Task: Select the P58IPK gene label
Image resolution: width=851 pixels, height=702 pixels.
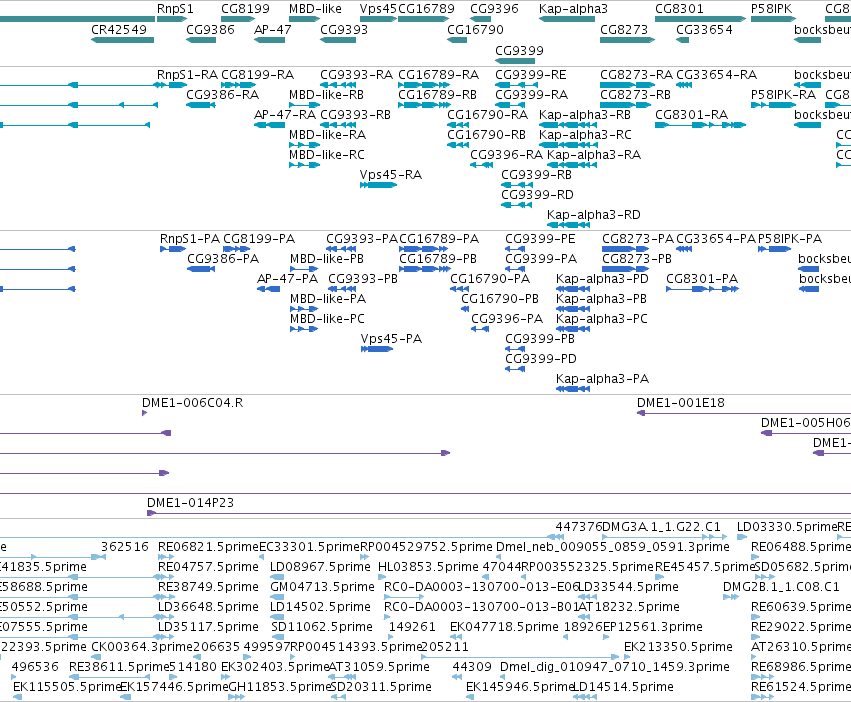Action: 771,9
